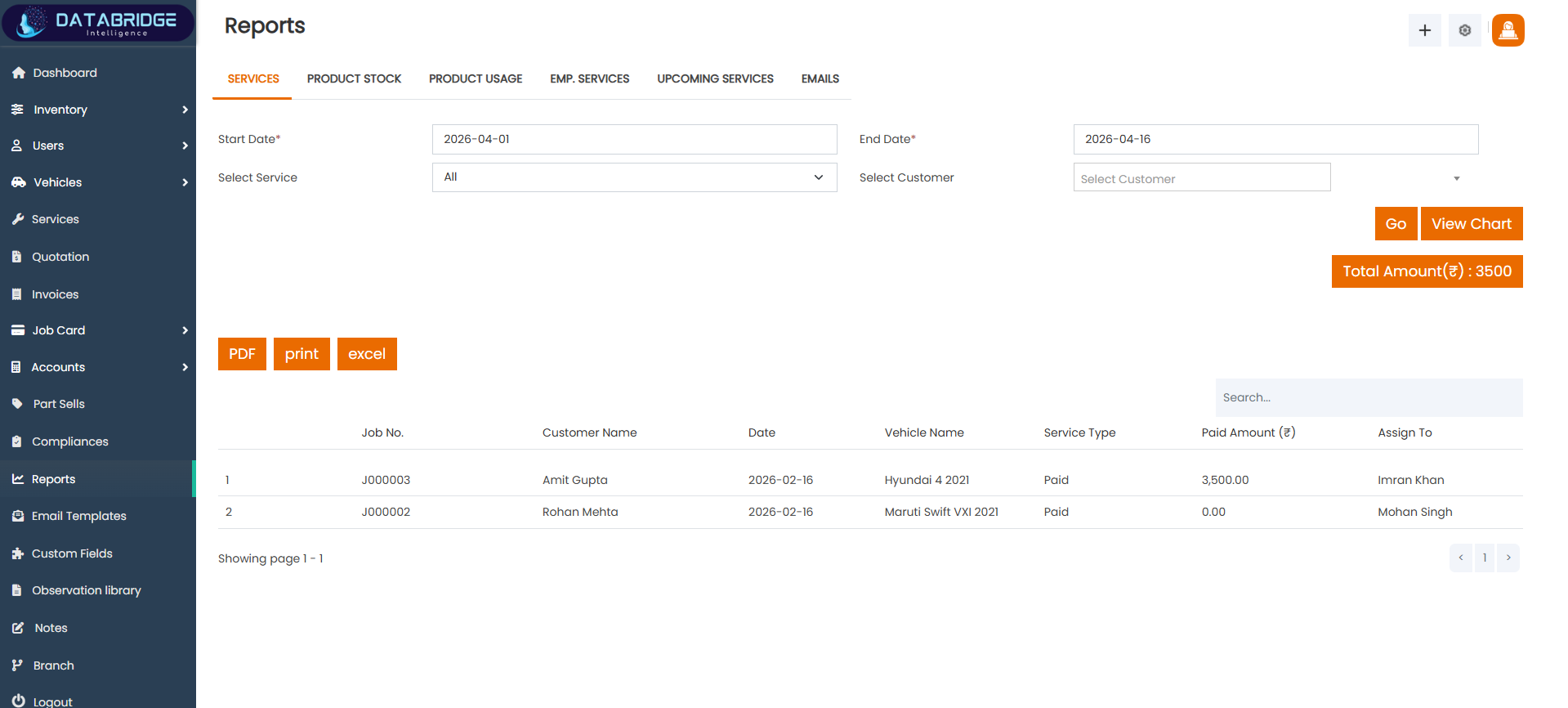
Task: Sort by Job No. column header
Action: click(x=382, y=432)
